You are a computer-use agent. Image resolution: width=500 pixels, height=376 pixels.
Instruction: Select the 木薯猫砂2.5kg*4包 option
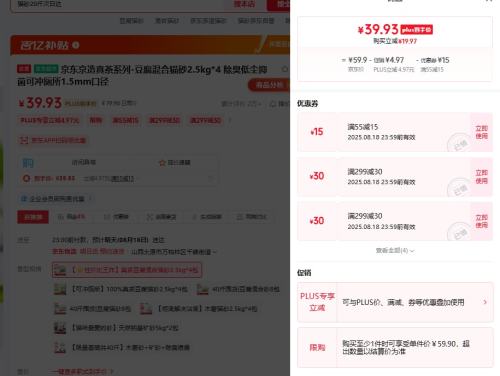pos(199,309)
